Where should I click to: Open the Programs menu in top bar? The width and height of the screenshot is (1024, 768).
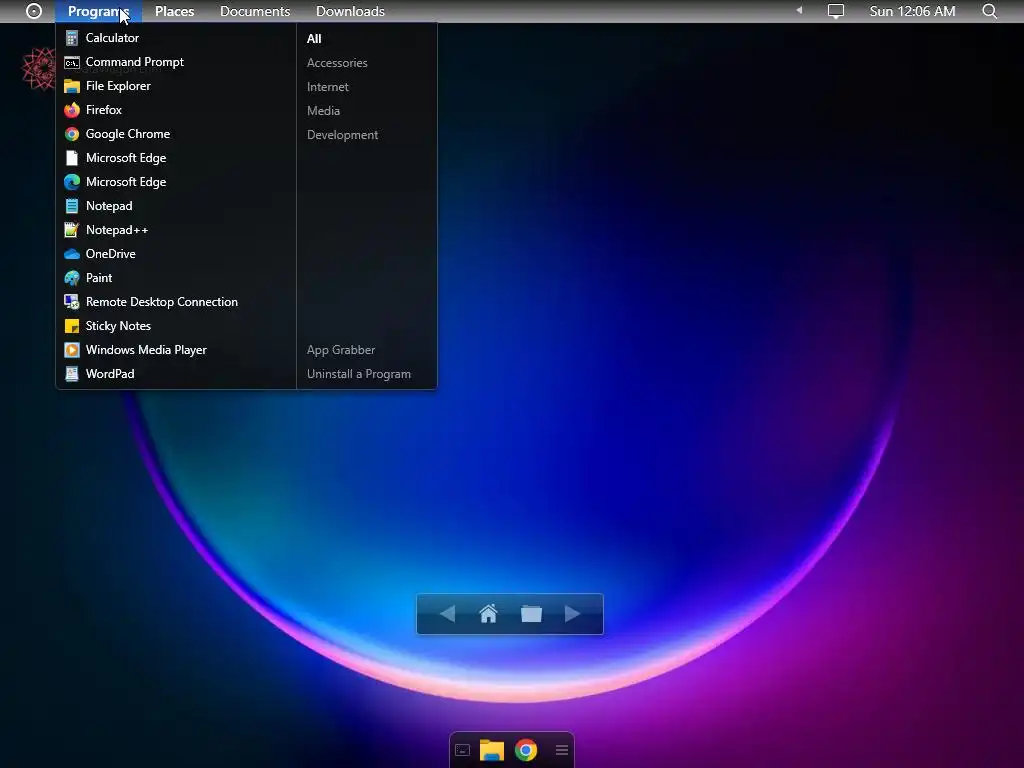tap(99, 11)
